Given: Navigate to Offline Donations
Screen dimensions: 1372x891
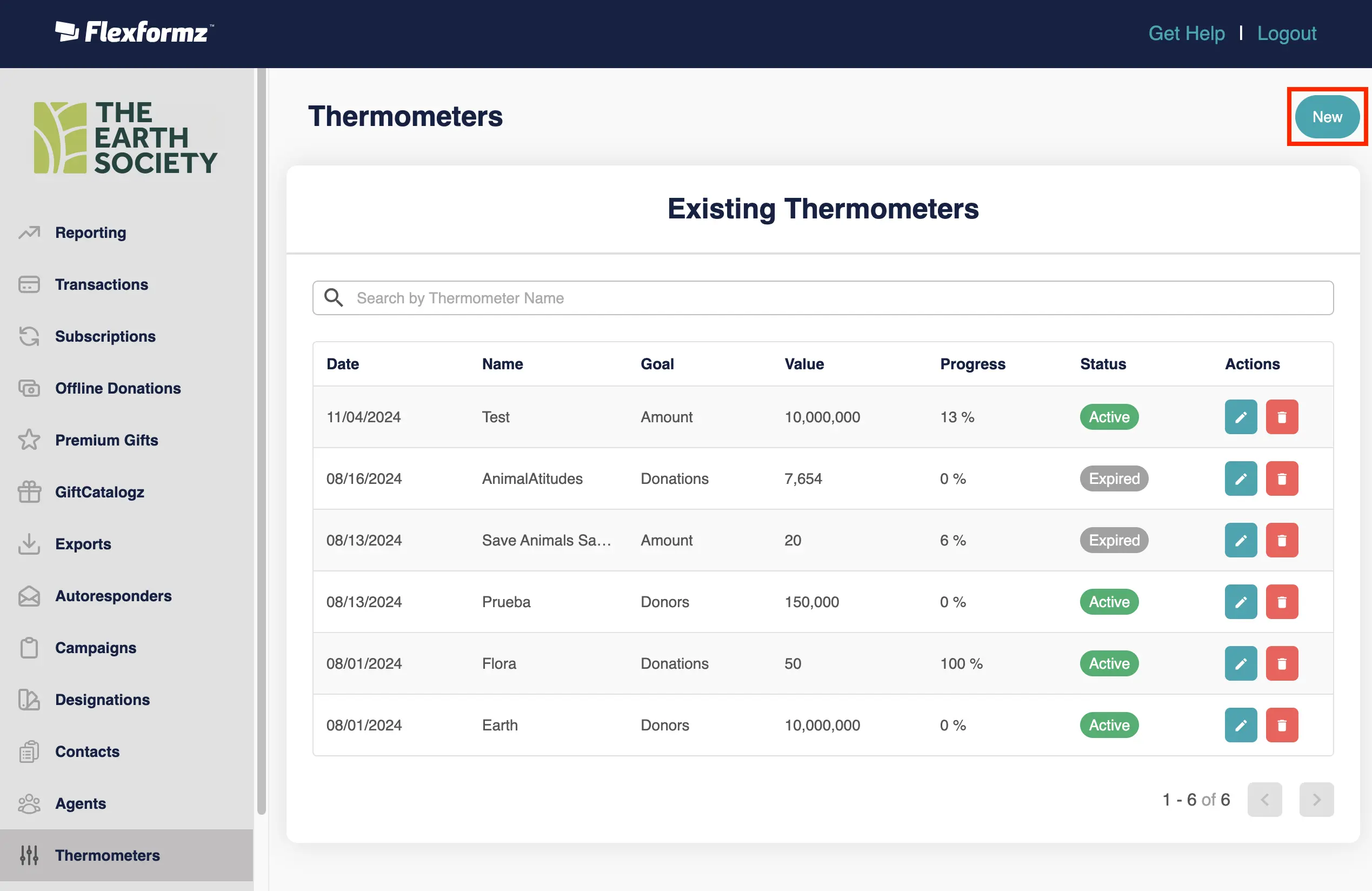Looking at the screenshot, I should click(118, 388).
